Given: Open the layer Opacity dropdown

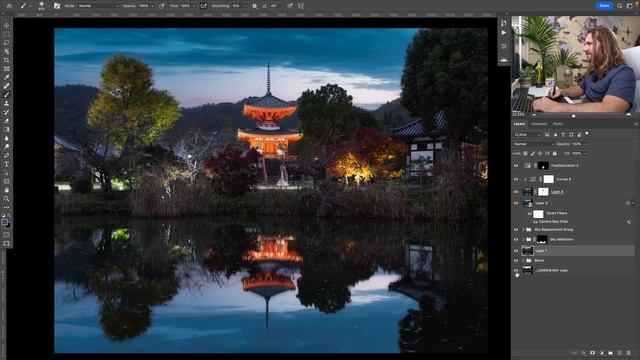Looking at the screenshot, I should click(x=585, y=144).
